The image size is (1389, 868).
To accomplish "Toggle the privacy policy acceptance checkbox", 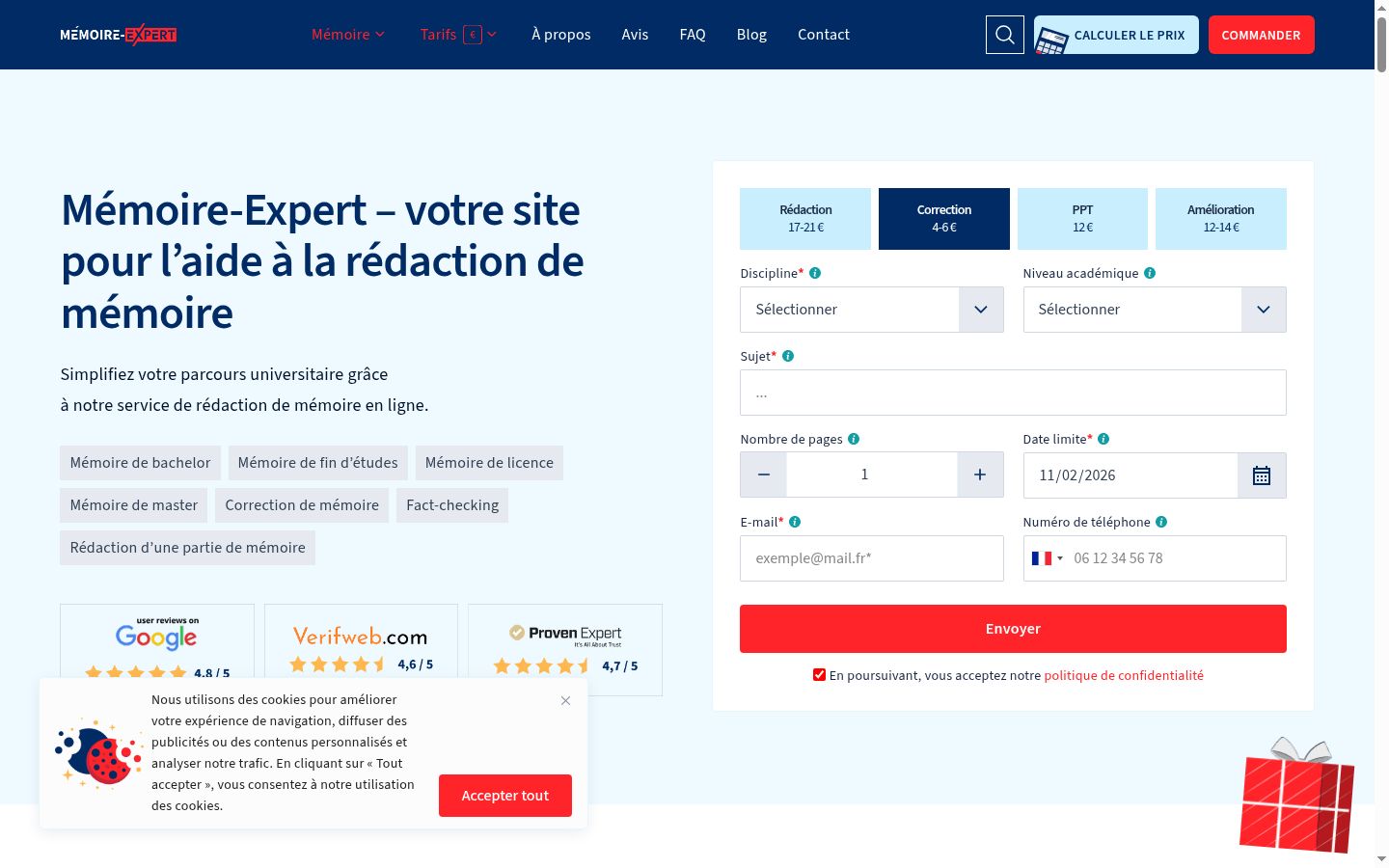I will pyautogui.click(x=819, y=675).
